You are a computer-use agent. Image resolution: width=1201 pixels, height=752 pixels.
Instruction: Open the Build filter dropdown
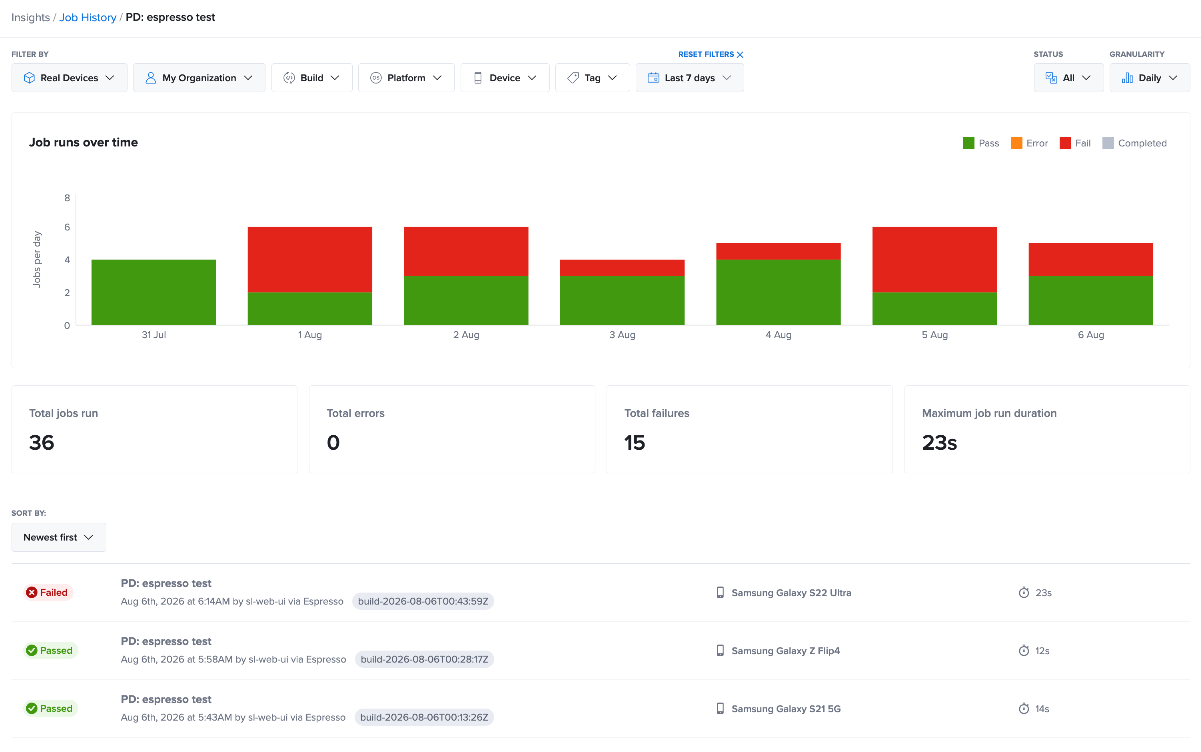point(312,78)
